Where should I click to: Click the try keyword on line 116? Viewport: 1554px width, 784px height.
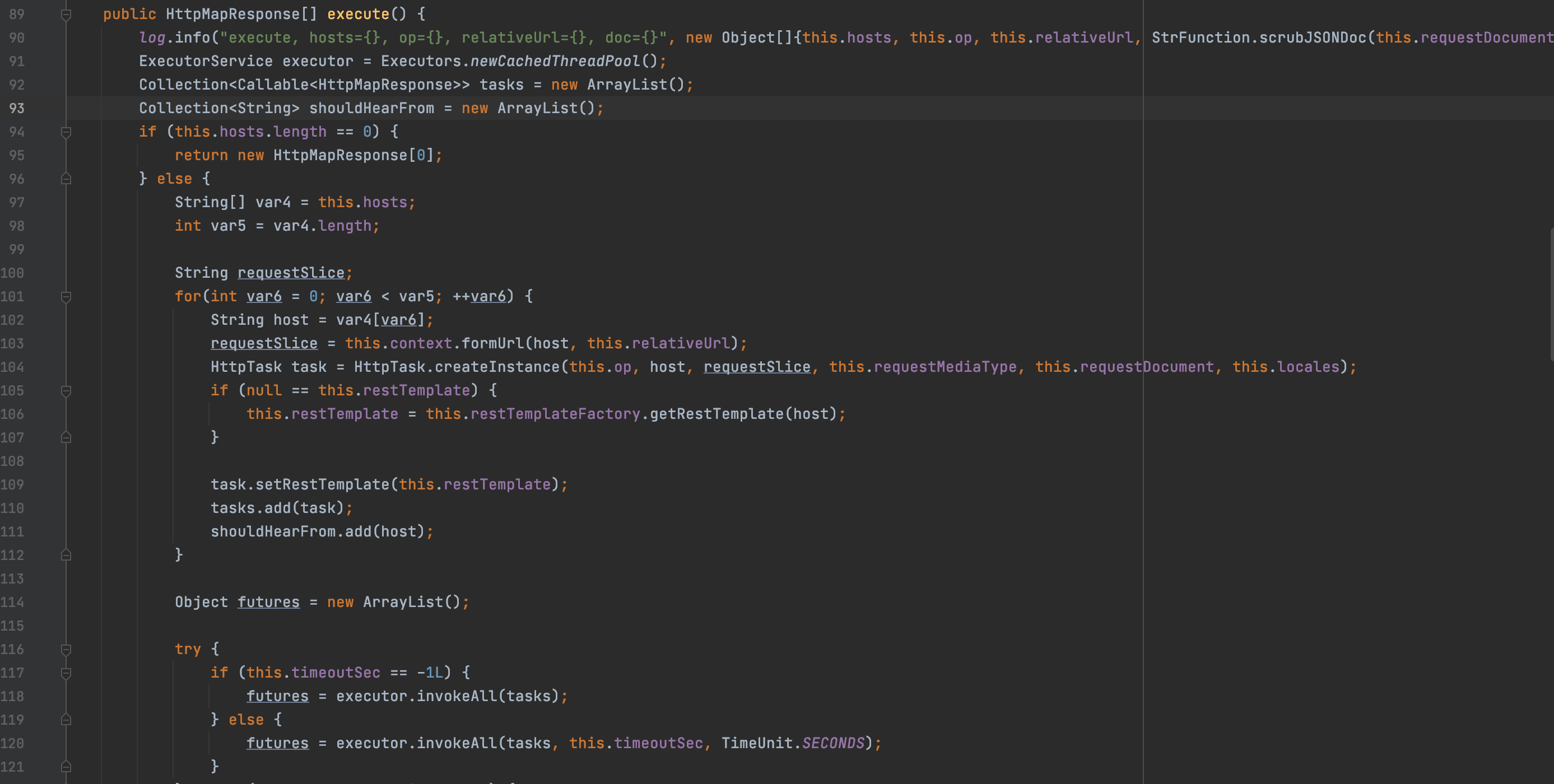(x=188, y=650)
